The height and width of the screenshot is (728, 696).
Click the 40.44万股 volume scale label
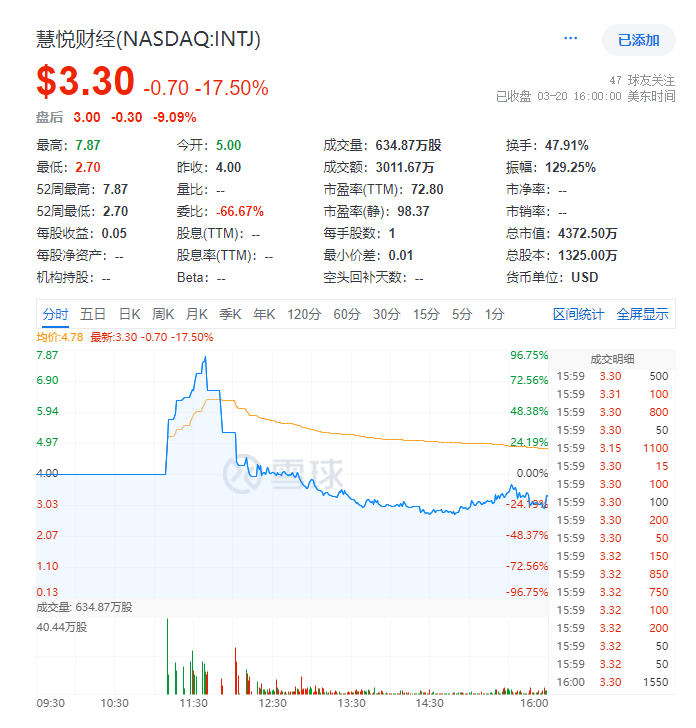tap(62, 627)
